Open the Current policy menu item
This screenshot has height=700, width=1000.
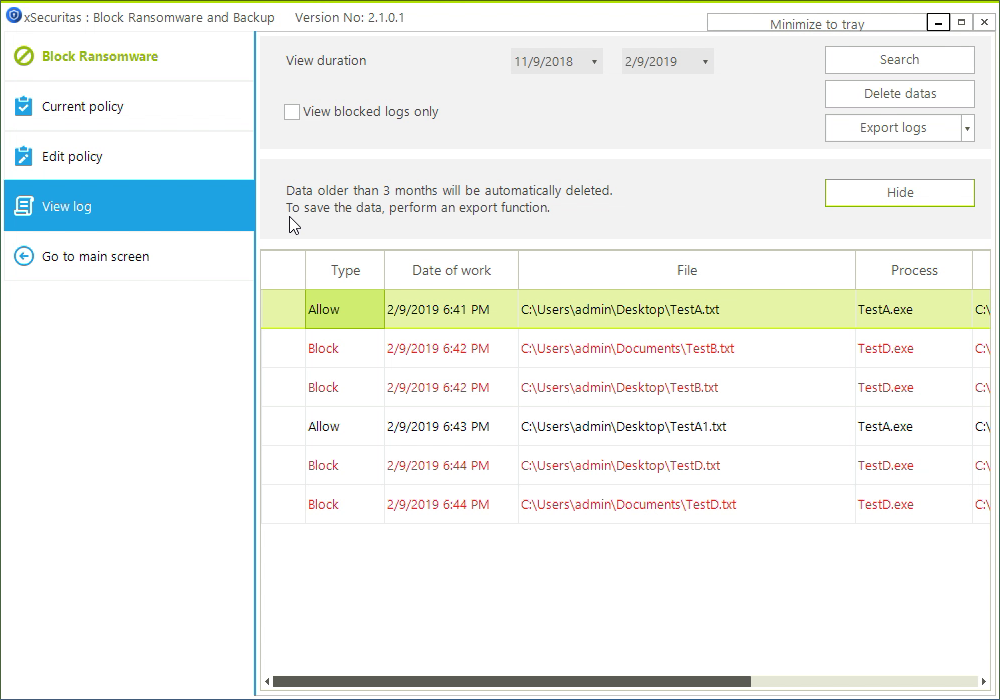coord(129,106)
